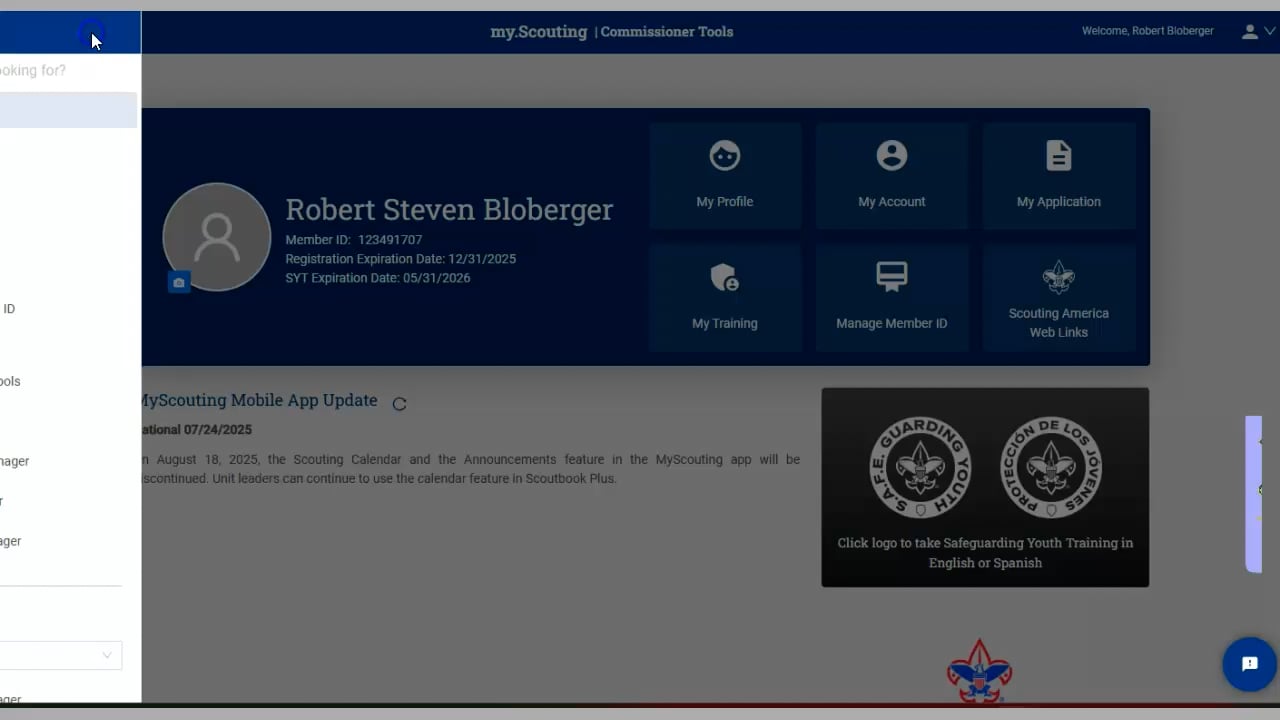Screen dimensions: 1280x720
Task: Click the Protección de los Jóvenes logo
Action: click(x=1051, y=467)
